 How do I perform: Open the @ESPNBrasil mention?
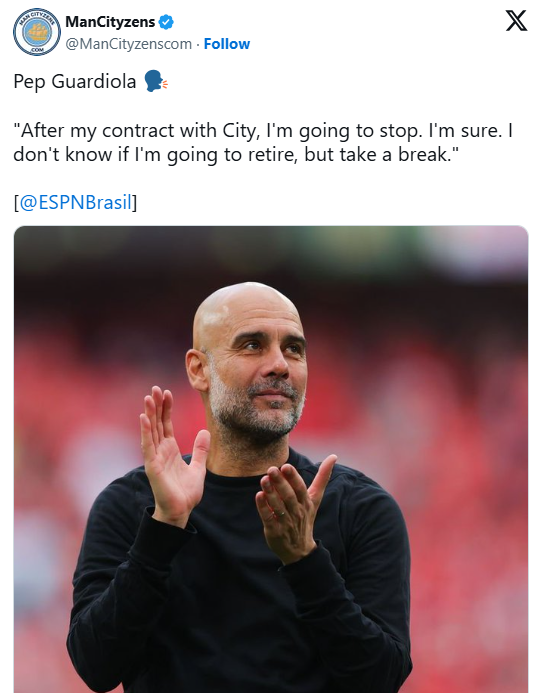(x=76, y=202)
